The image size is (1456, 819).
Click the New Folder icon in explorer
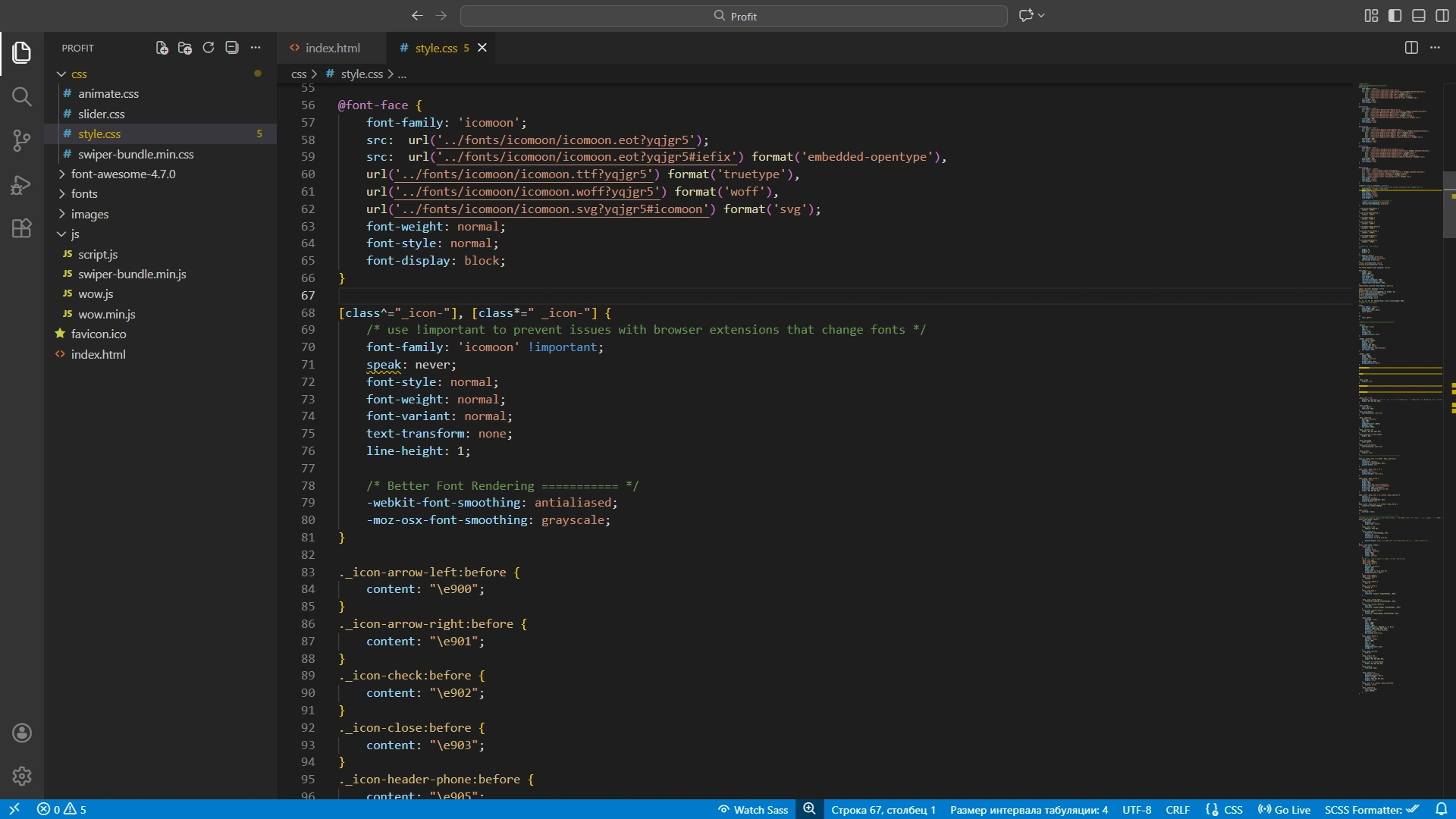(x=185, y=48)
